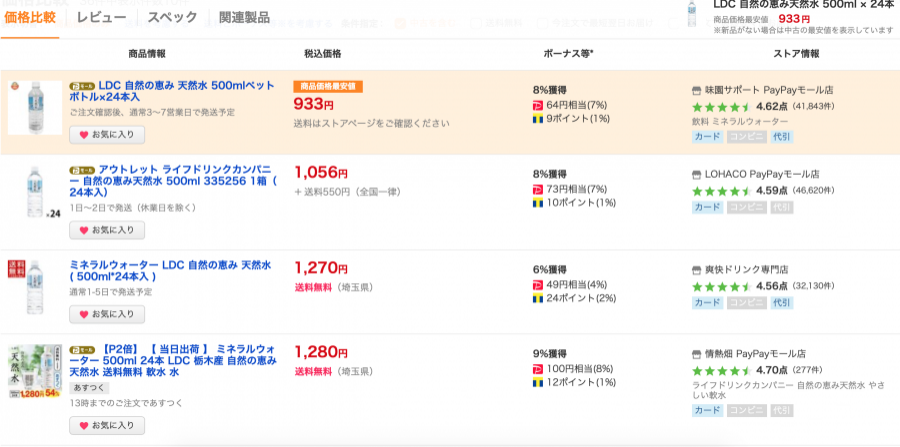
Task: Add the 1,270円 item to お気に入り
Action: pos(107,314)
